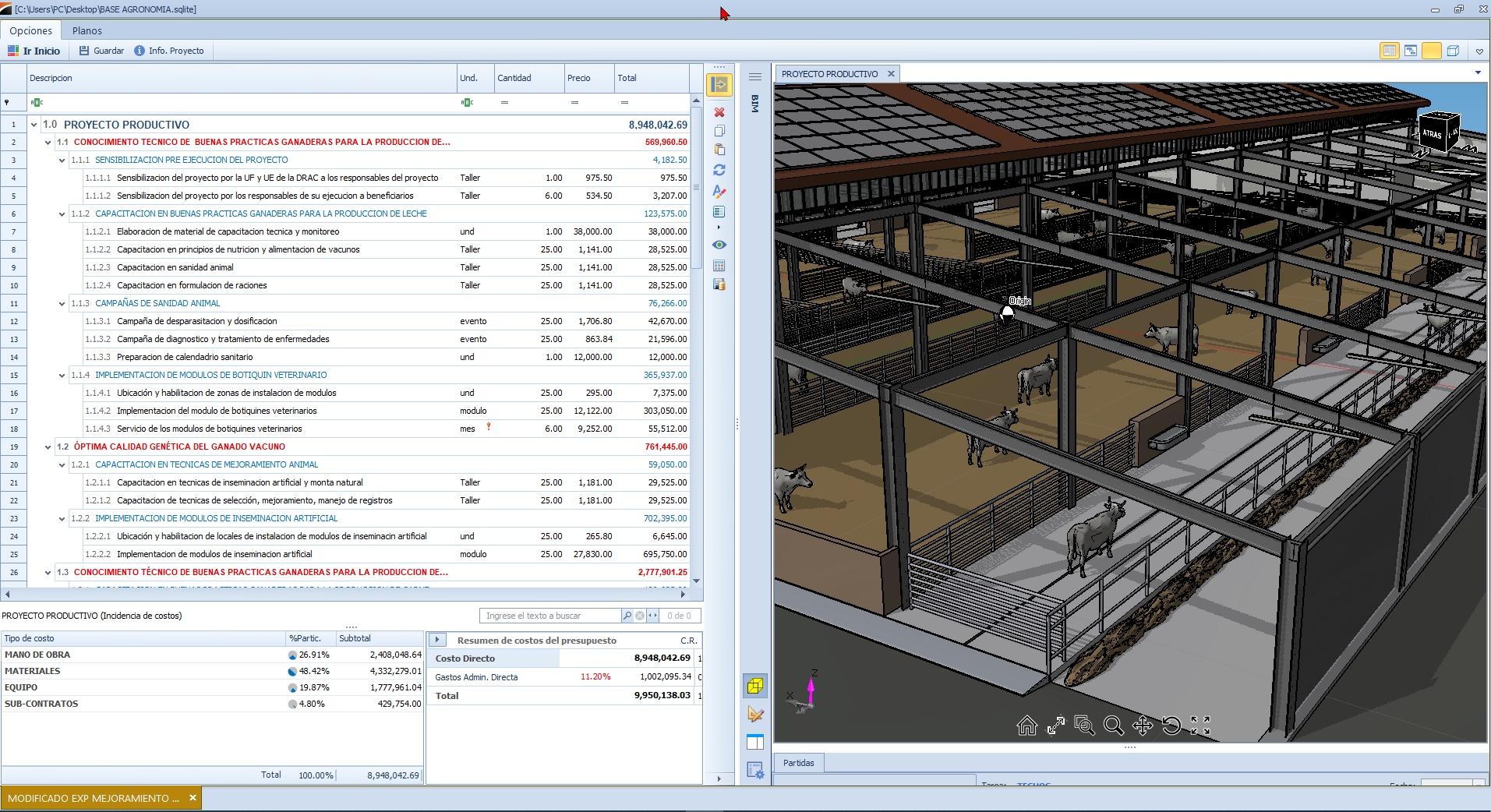Click the magnifier zoom tool in 3D viewer

pyautogui.click(x=1114, y=726)
